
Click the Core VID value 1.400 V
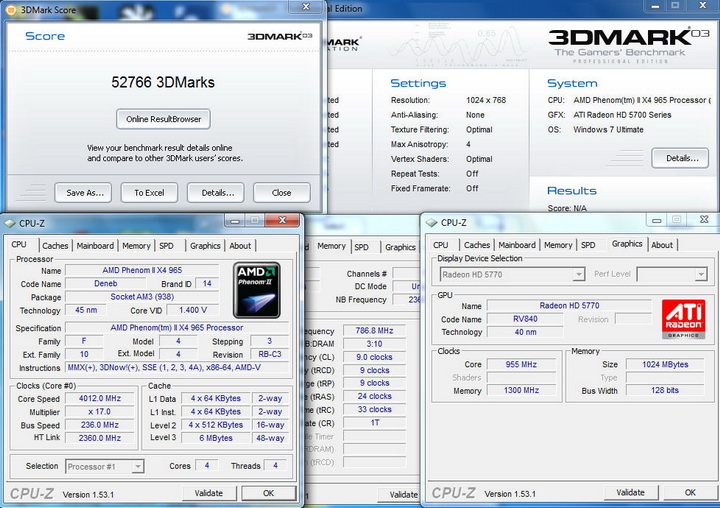193,310
